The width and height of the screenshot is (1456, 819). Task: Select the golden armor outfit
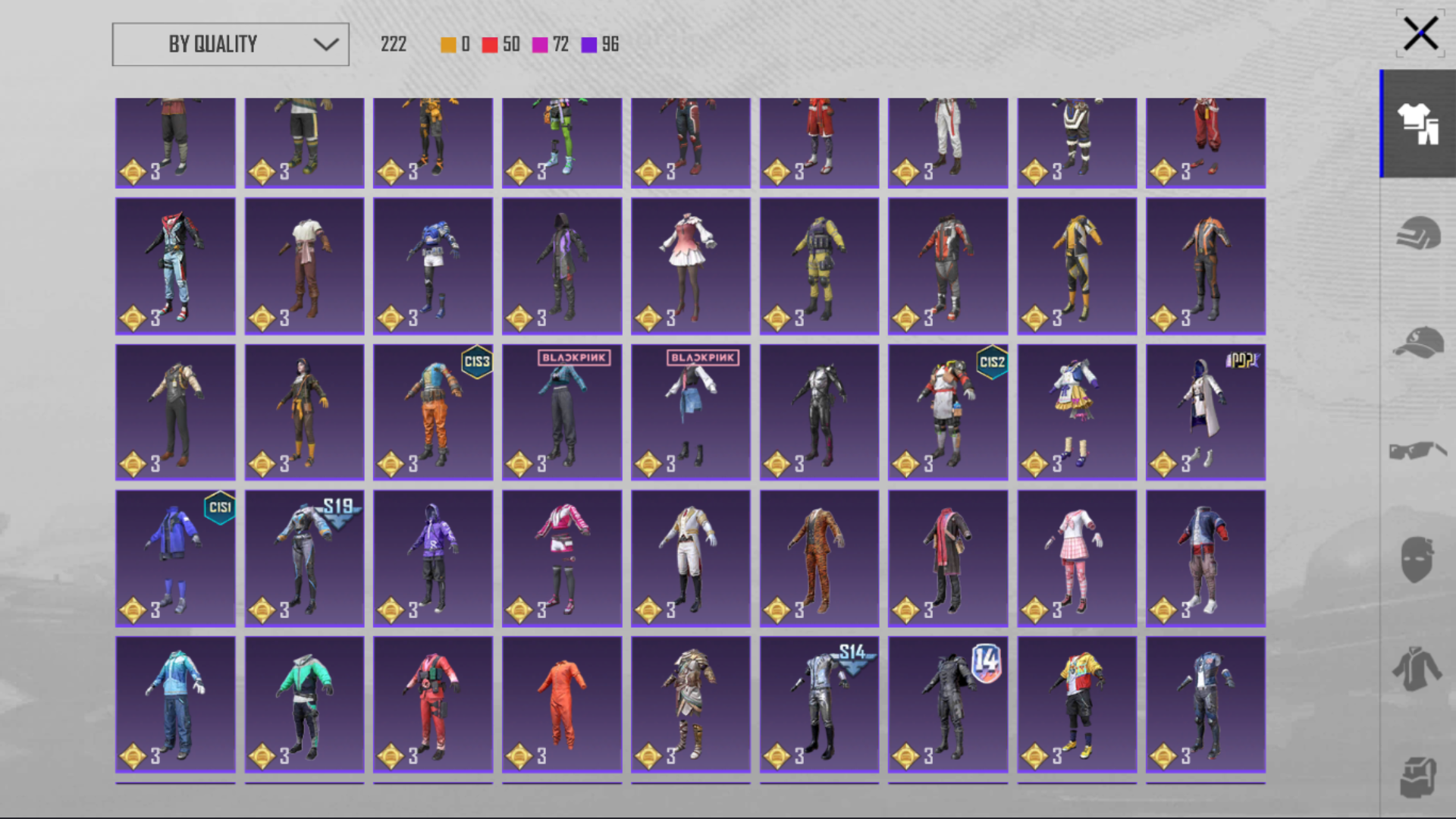[x=691, y=704]
